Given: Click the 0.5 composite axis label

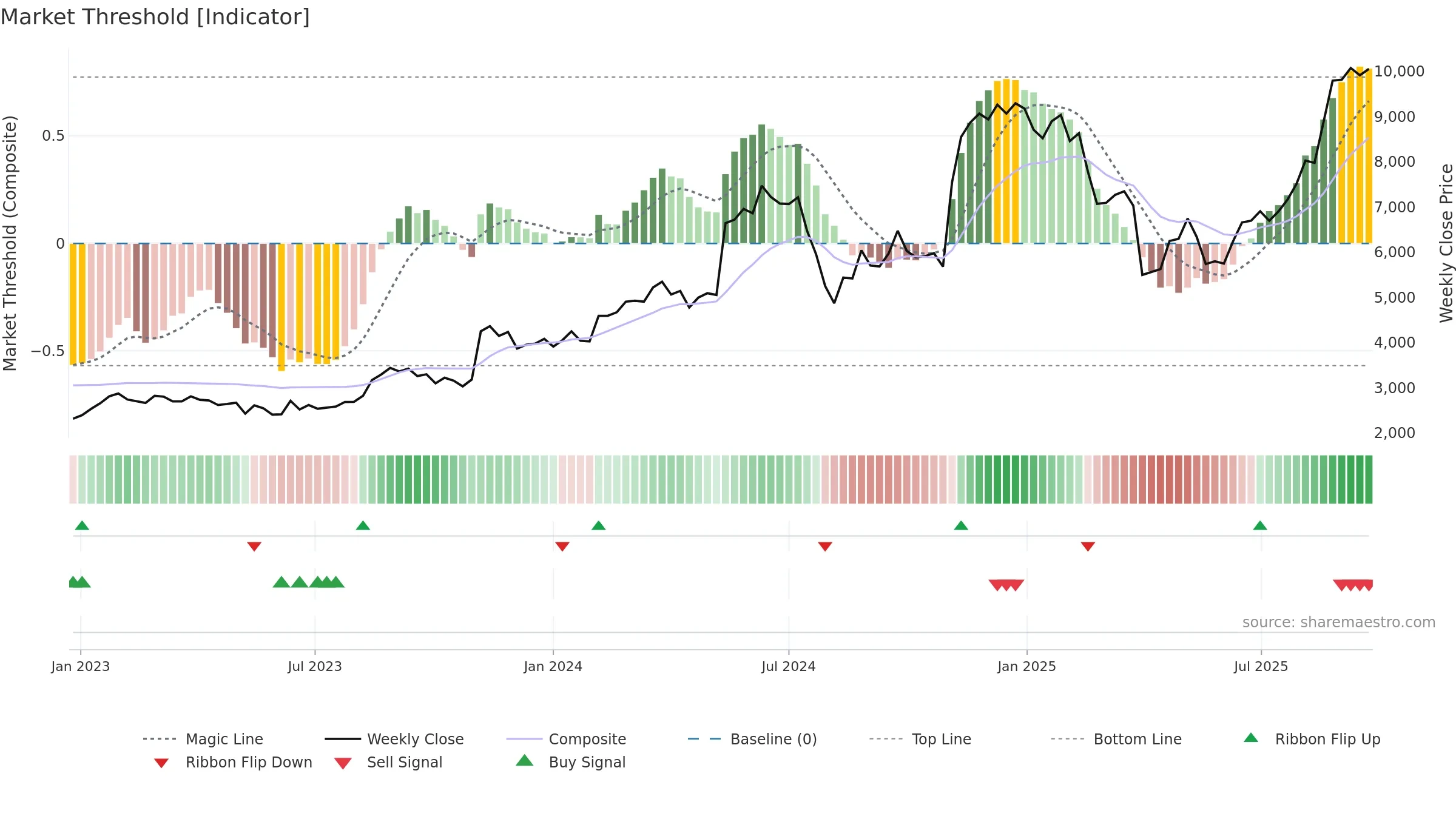Looking at the screenshot, I should [x=53, y=135].
